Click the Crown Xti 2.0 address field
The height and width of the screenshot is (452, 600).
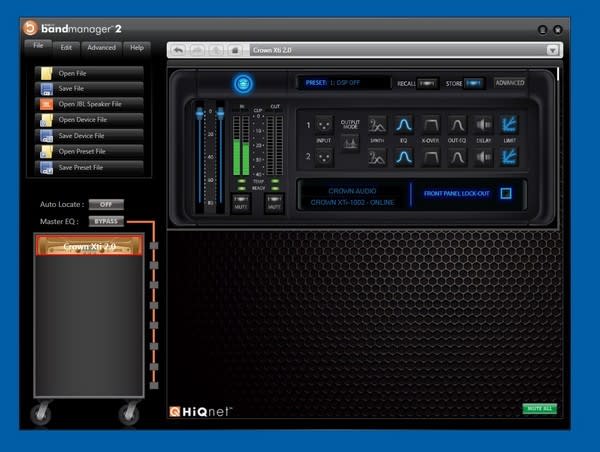click(398, 50)
